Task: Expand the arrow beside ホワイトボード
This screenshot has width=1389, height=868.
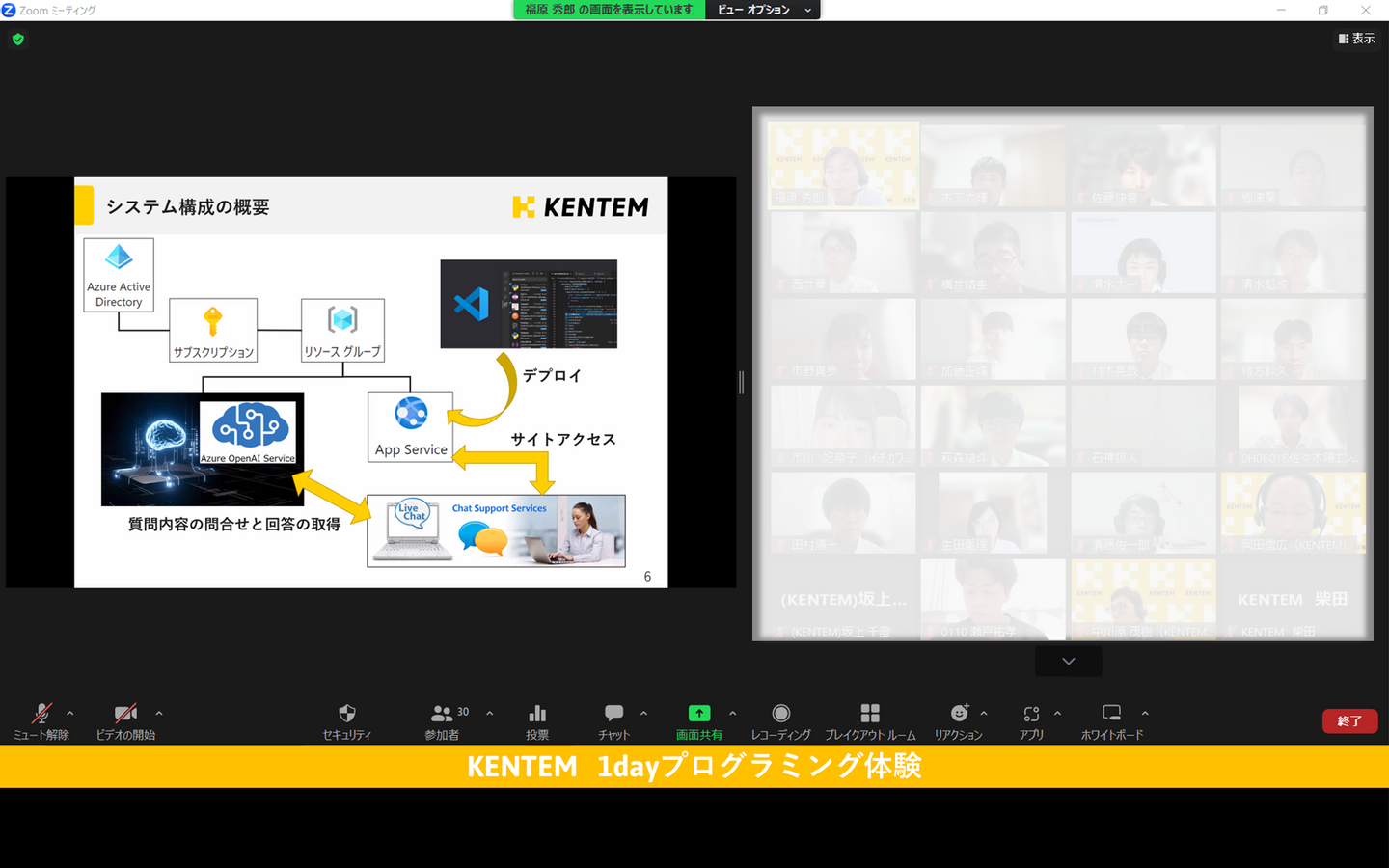Action: [1145, 714]
